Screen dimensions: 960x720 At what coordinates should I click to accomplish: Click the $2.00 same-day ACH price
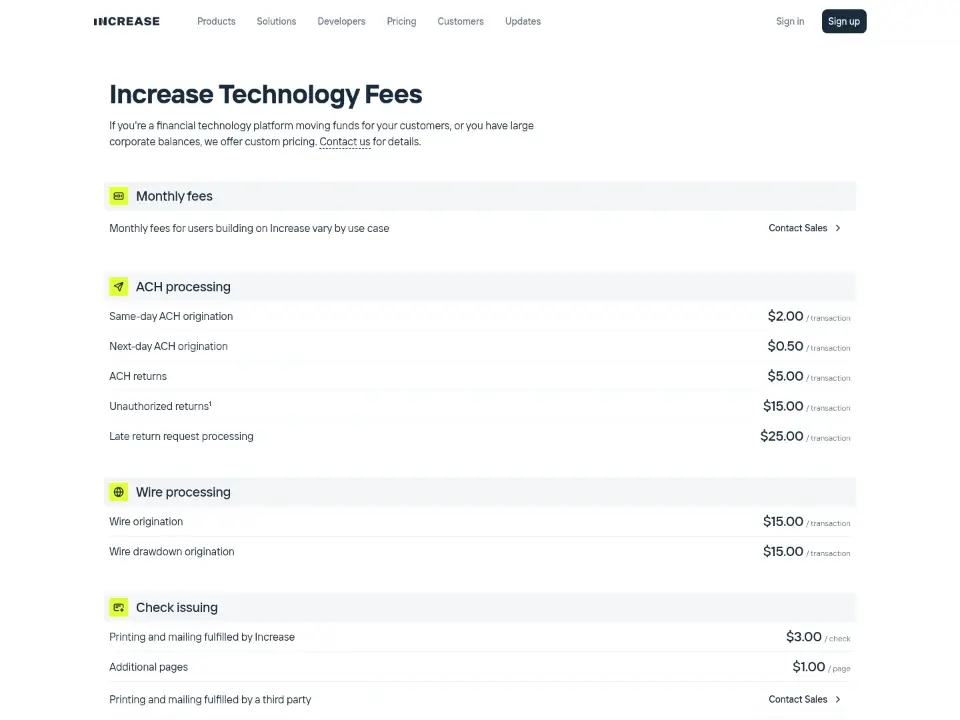coord(786,316)
